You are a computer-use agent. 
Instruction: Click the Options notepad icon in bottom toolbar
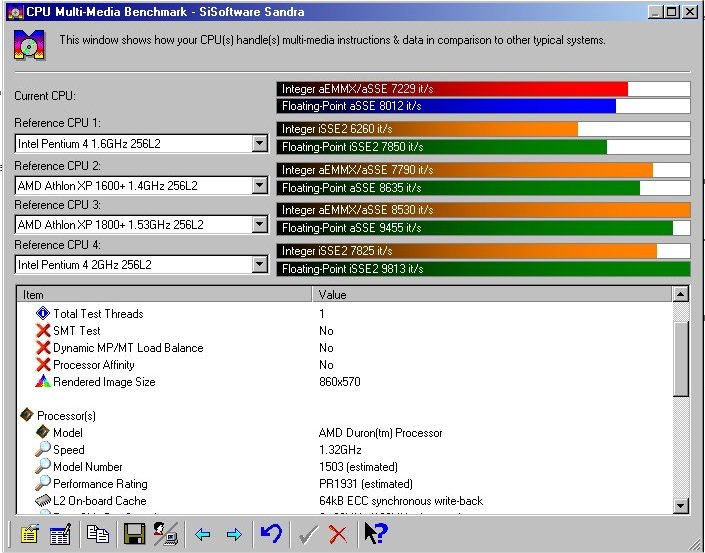pyautogui.click(x=29, y=534)
